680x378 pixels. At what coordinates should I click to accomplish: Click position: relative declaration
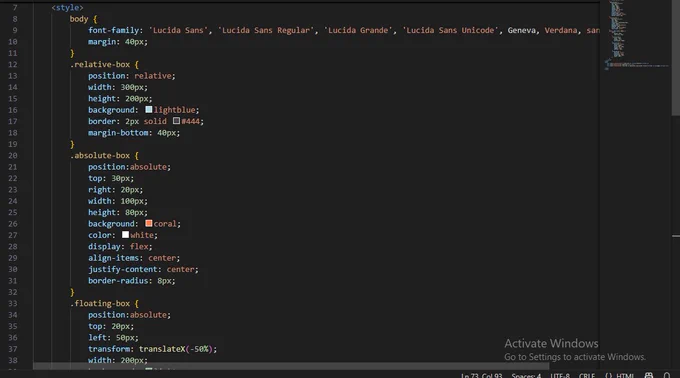tap(132, 75)
